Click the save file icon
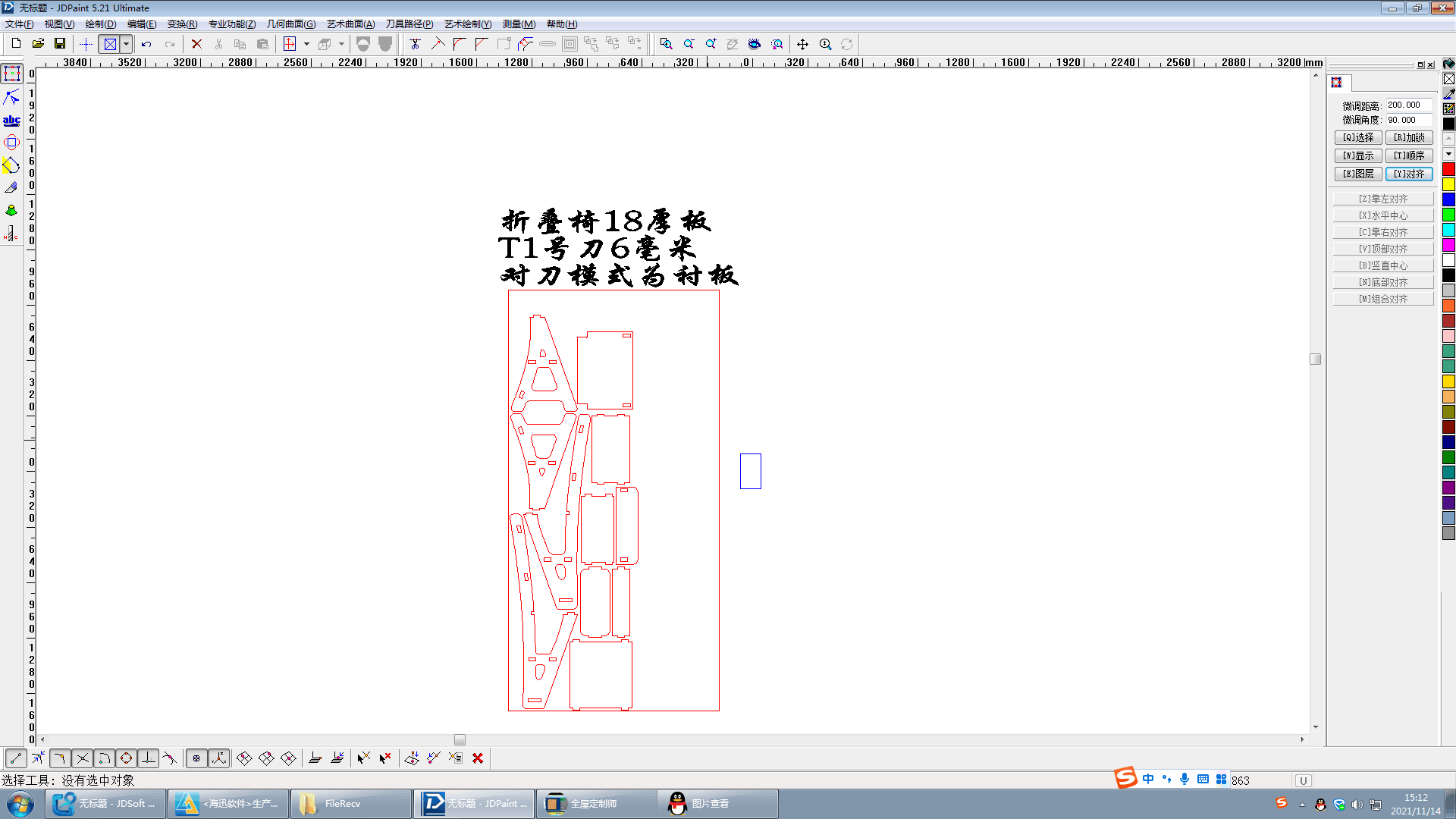Screen dimensions: 1456x819 pyautogui.click(x=59, y=44)
